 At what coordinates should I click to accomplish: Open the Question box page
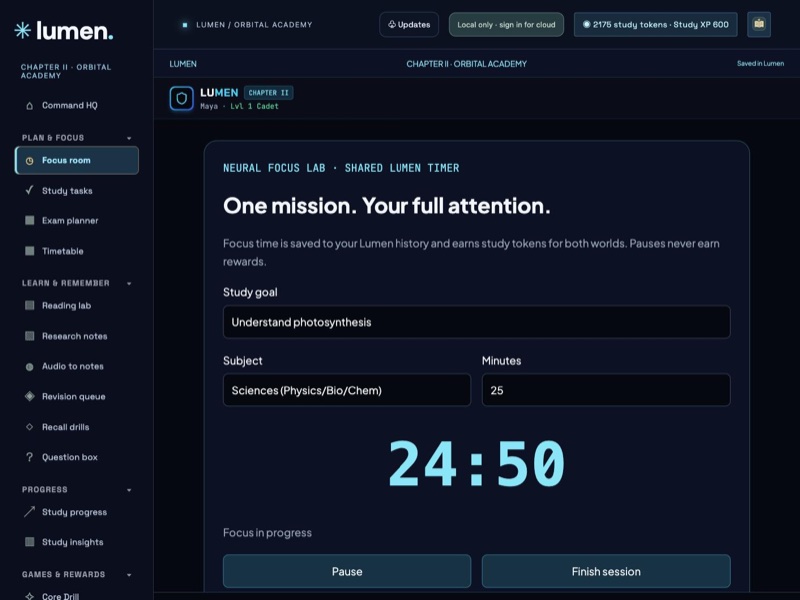click(77, 457)
